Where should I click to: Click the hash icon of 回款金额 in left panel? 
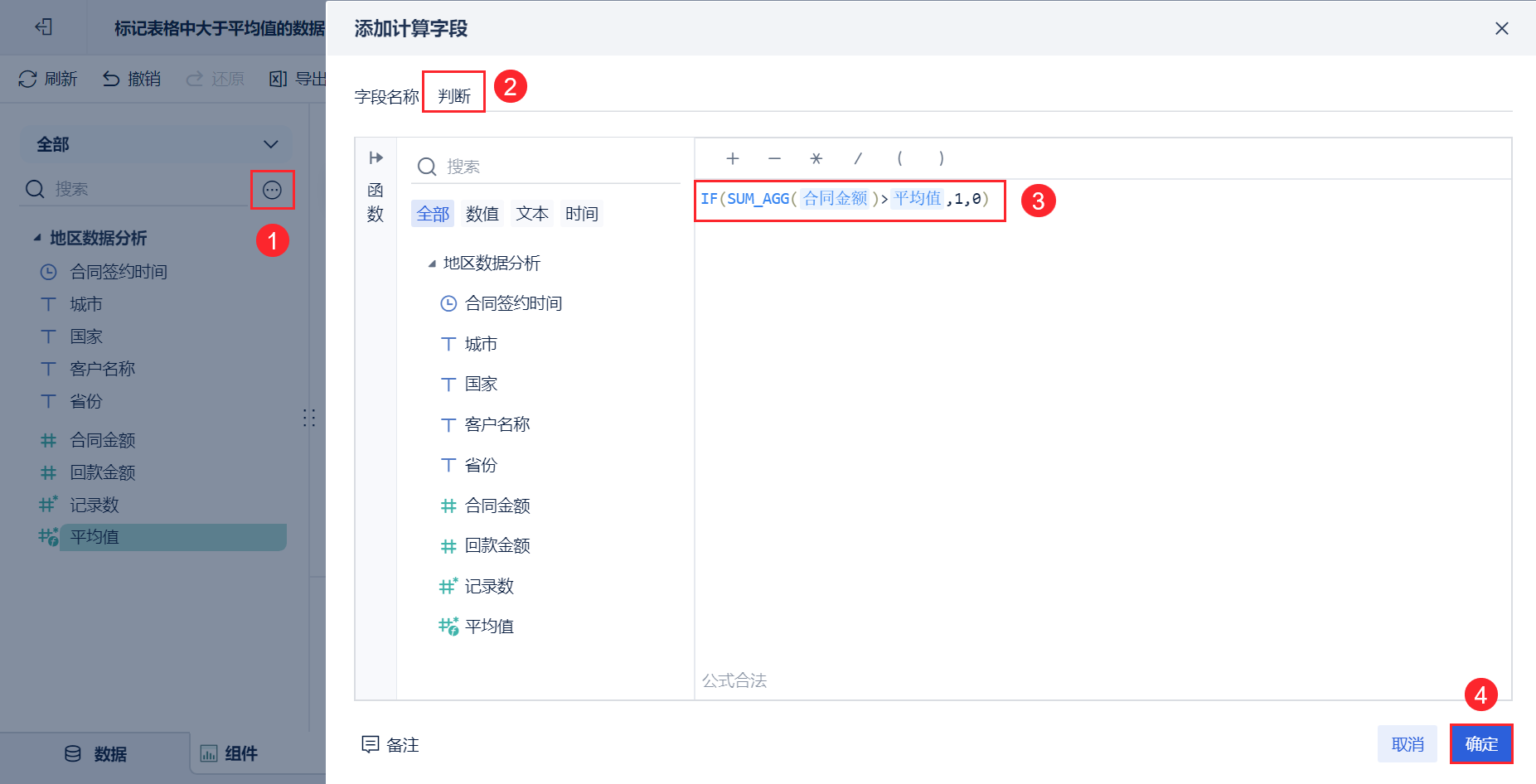[x=49, y=472]
